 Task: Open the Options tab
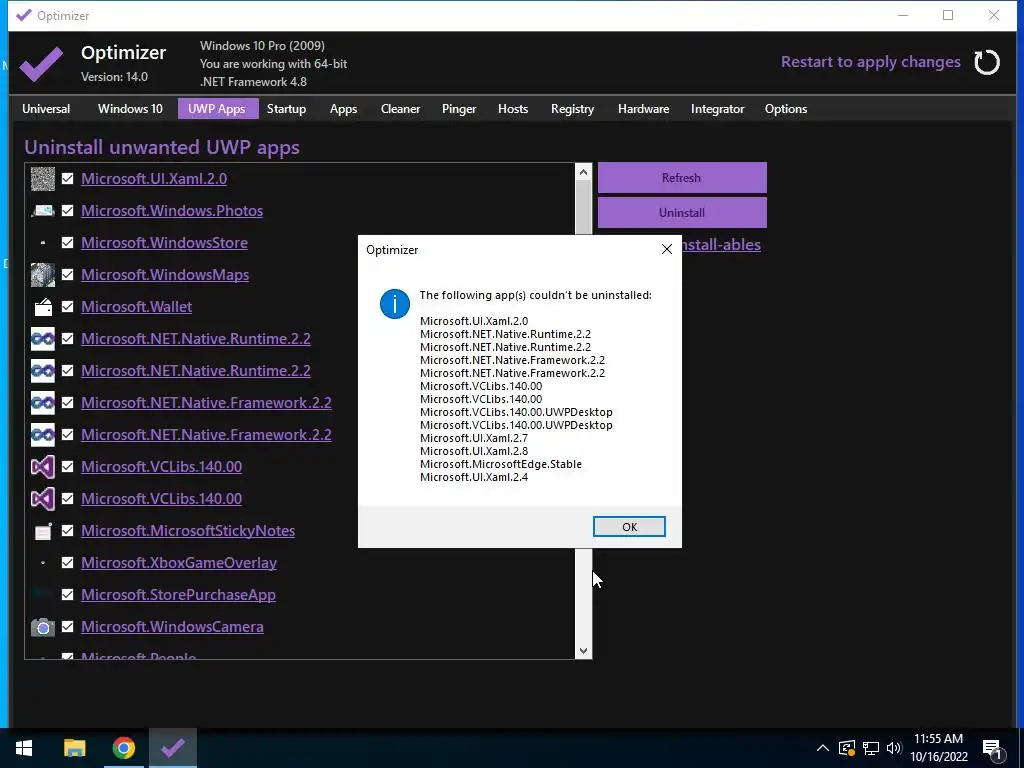(786, 109)
